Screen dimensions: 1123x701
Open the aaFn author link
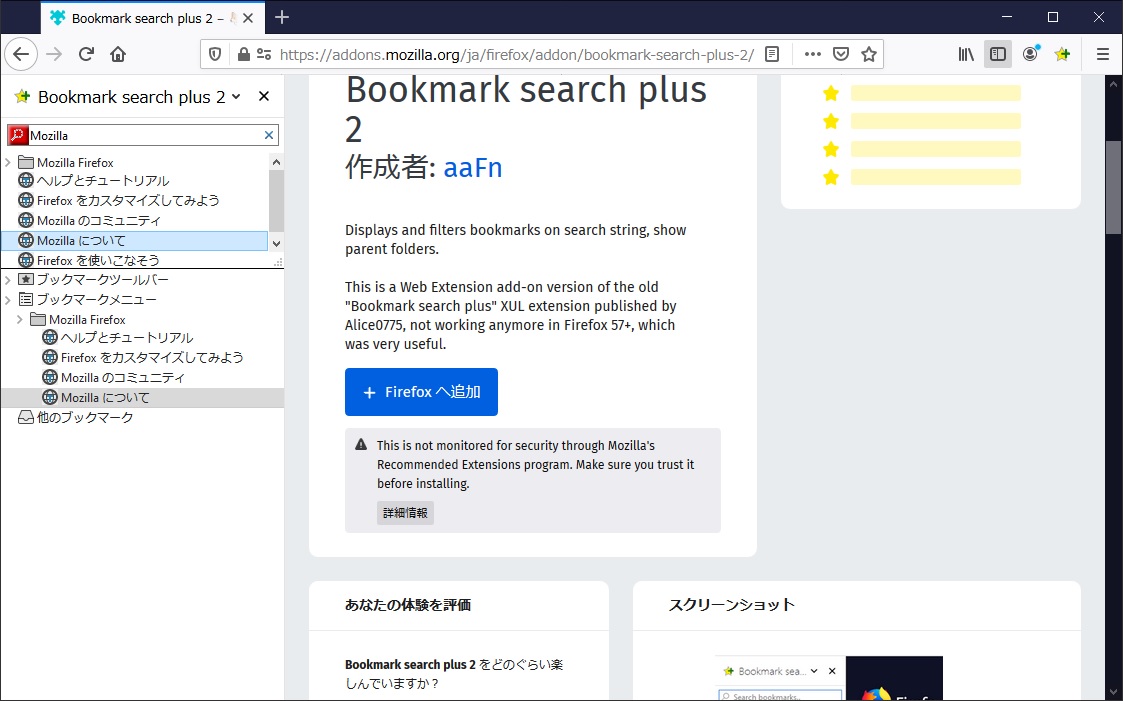(x=472, y=167)
